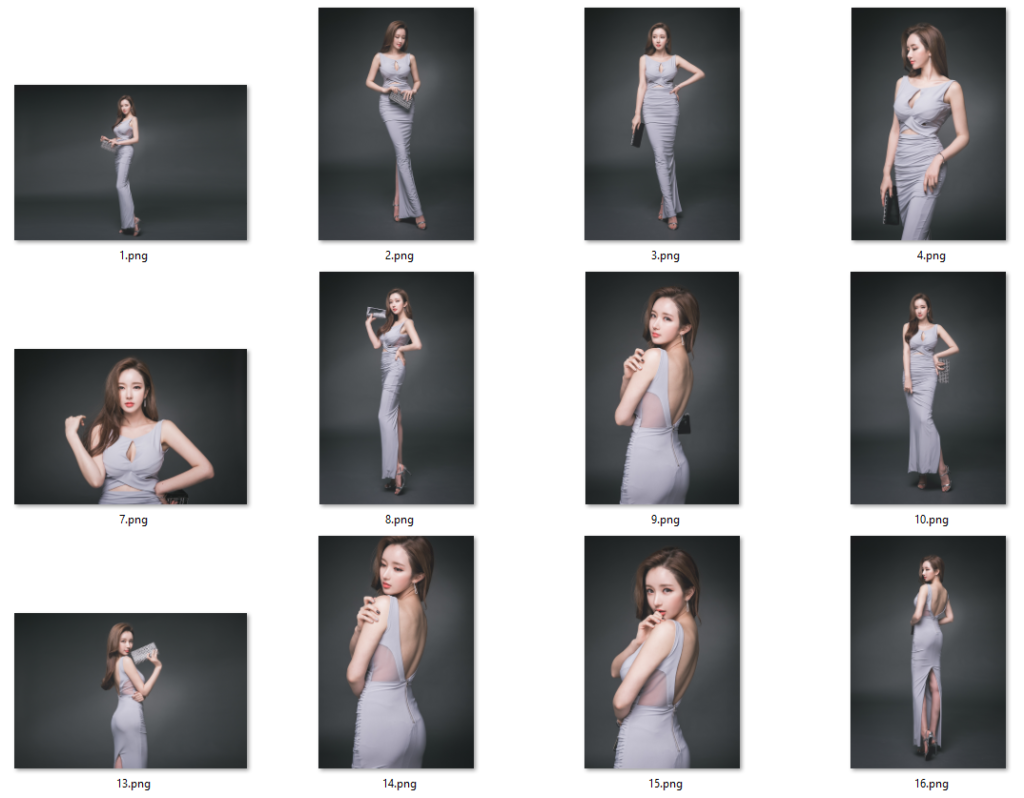Click the file name label "13.png"
Screen dimensions: 1024x798
point(133,784)
